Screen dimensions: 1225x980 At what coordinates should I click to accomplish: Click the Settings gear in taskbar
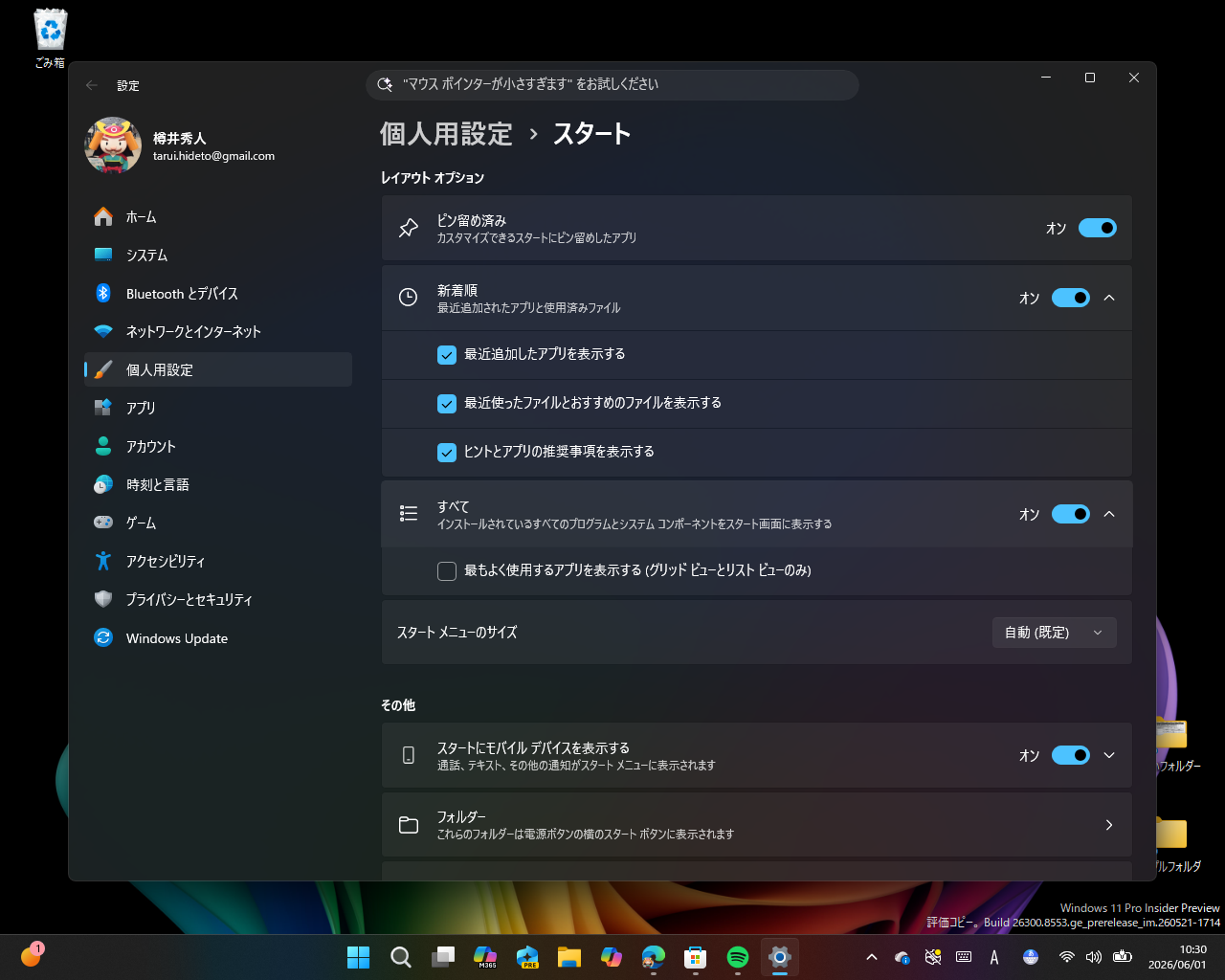780,957
